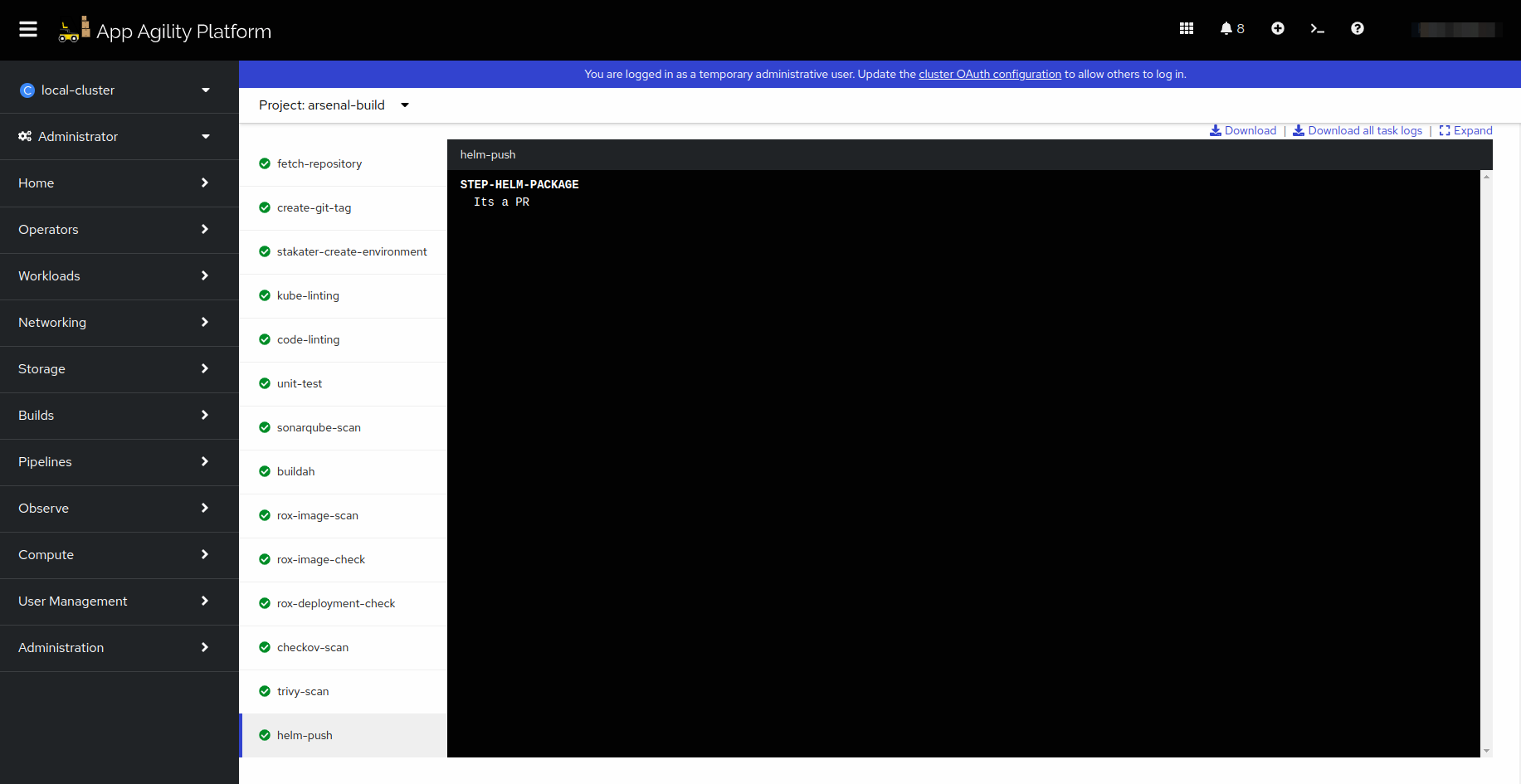The width and height of the screenshot is (1521, 784).
Task: Select the buildah task log
Action: click(296, 472)
